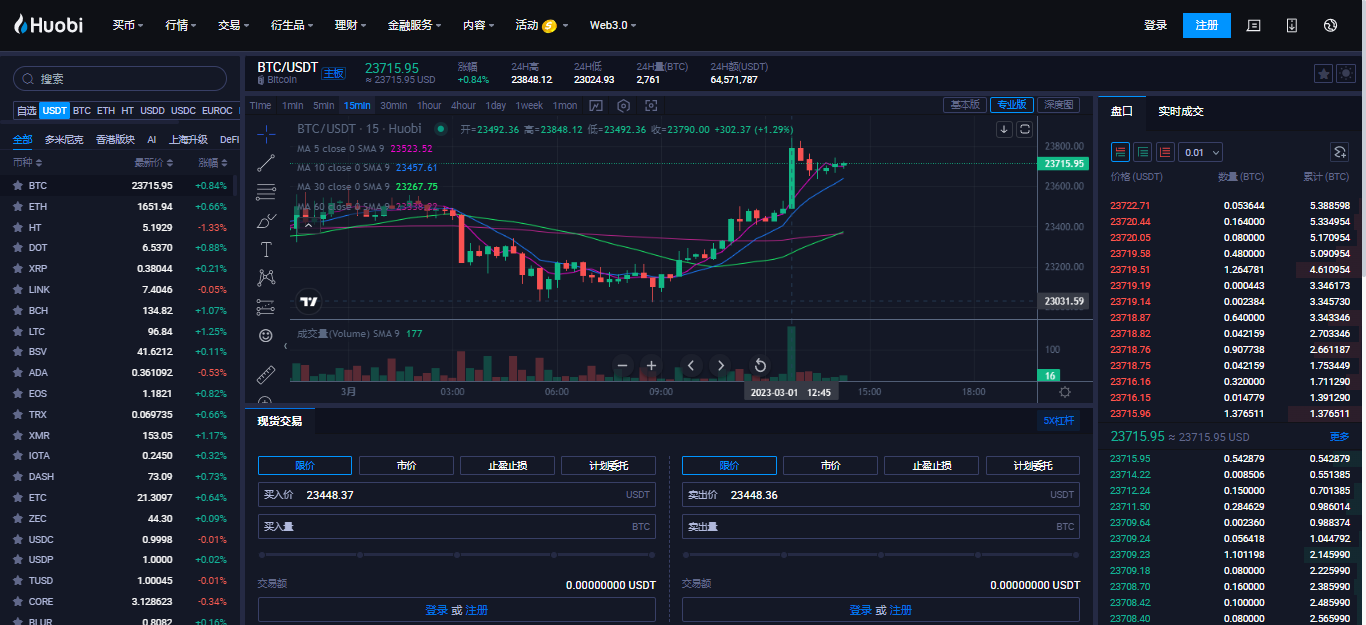Favorite BTC/USDT with the star icon
Screen dimensions: 1366x625
pyautogui.click(x=1323, y=74)
